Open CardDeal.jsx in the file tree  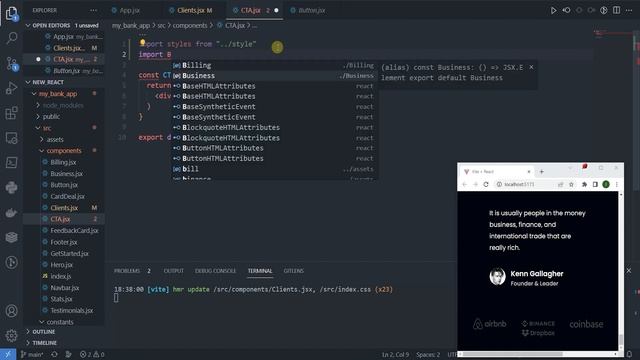67,197
